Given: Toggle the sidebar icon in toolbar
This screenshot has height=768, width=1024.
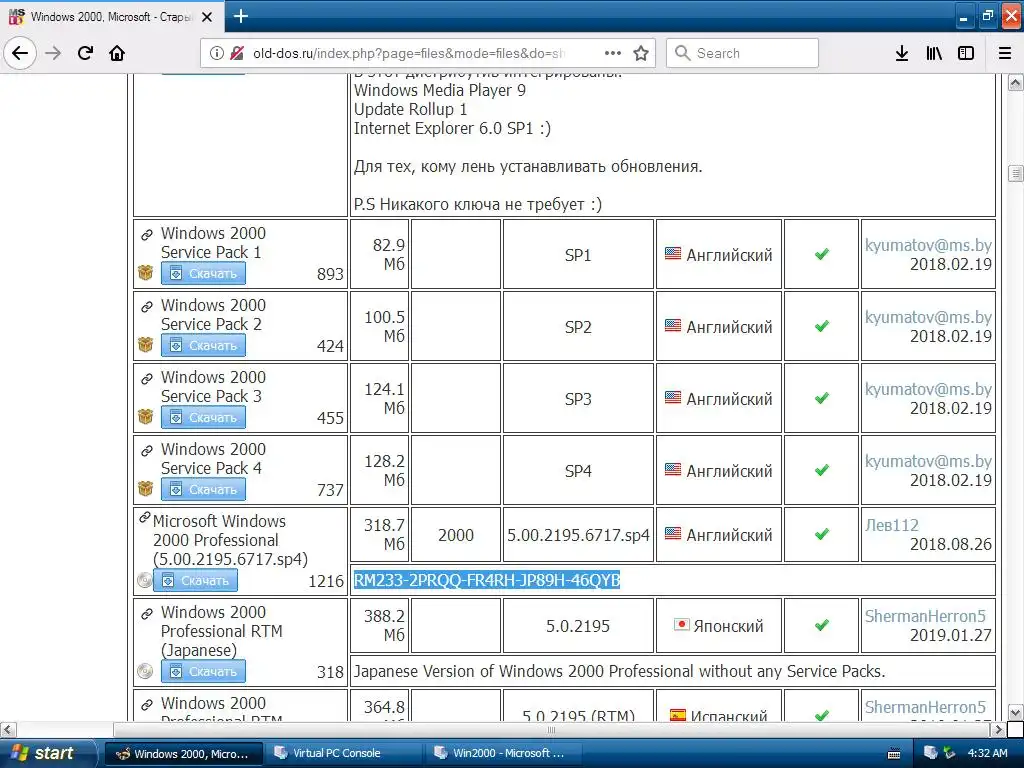Looking at the screenshot, I should (966, 53).
